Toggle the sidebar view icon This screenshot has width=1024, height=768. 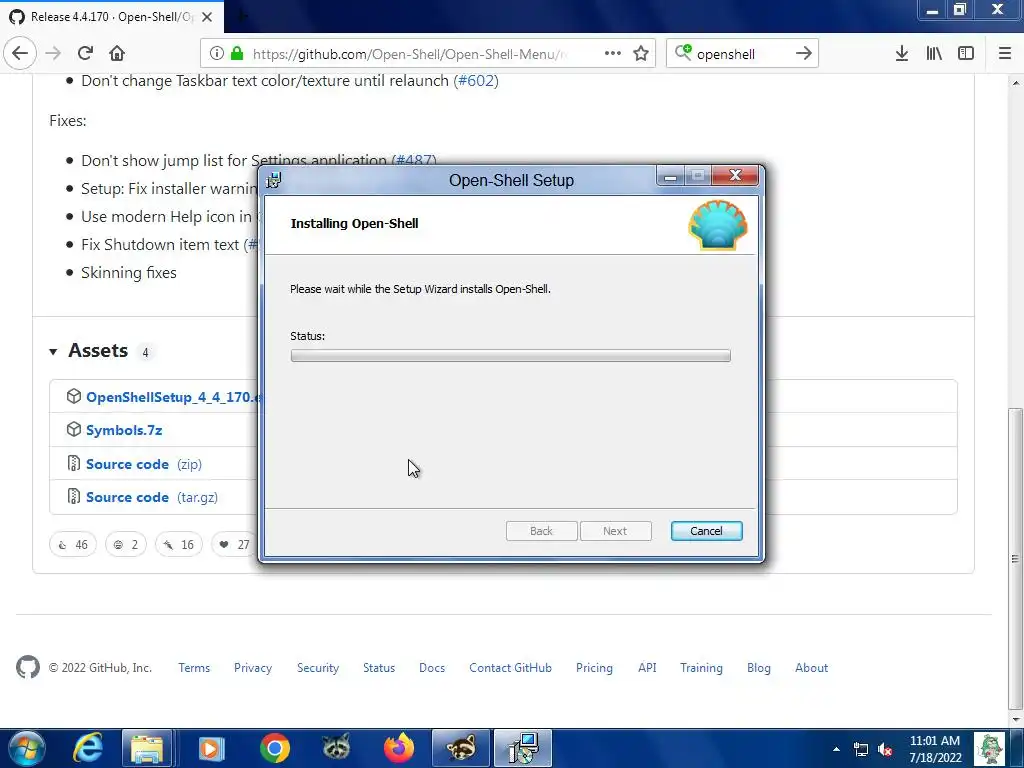[x=966, y=54]
